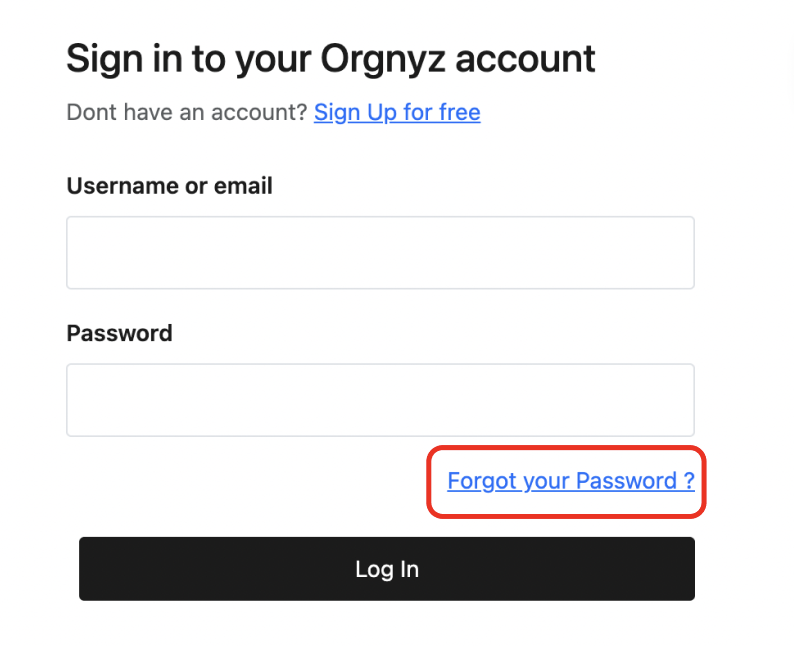Start password recovery via Forgot your Password

pyautogui.click(x=570, y=481)
